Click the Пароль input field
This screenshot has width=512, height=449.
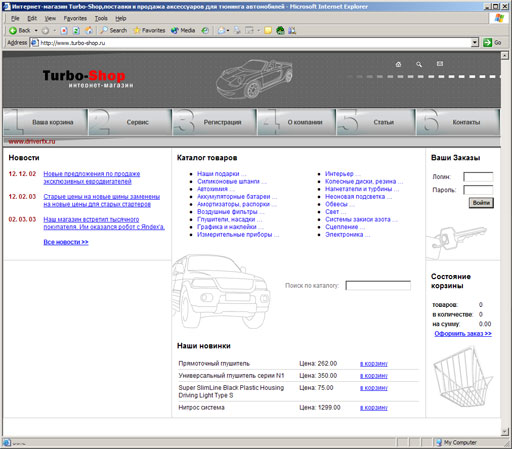coord(478,190)
